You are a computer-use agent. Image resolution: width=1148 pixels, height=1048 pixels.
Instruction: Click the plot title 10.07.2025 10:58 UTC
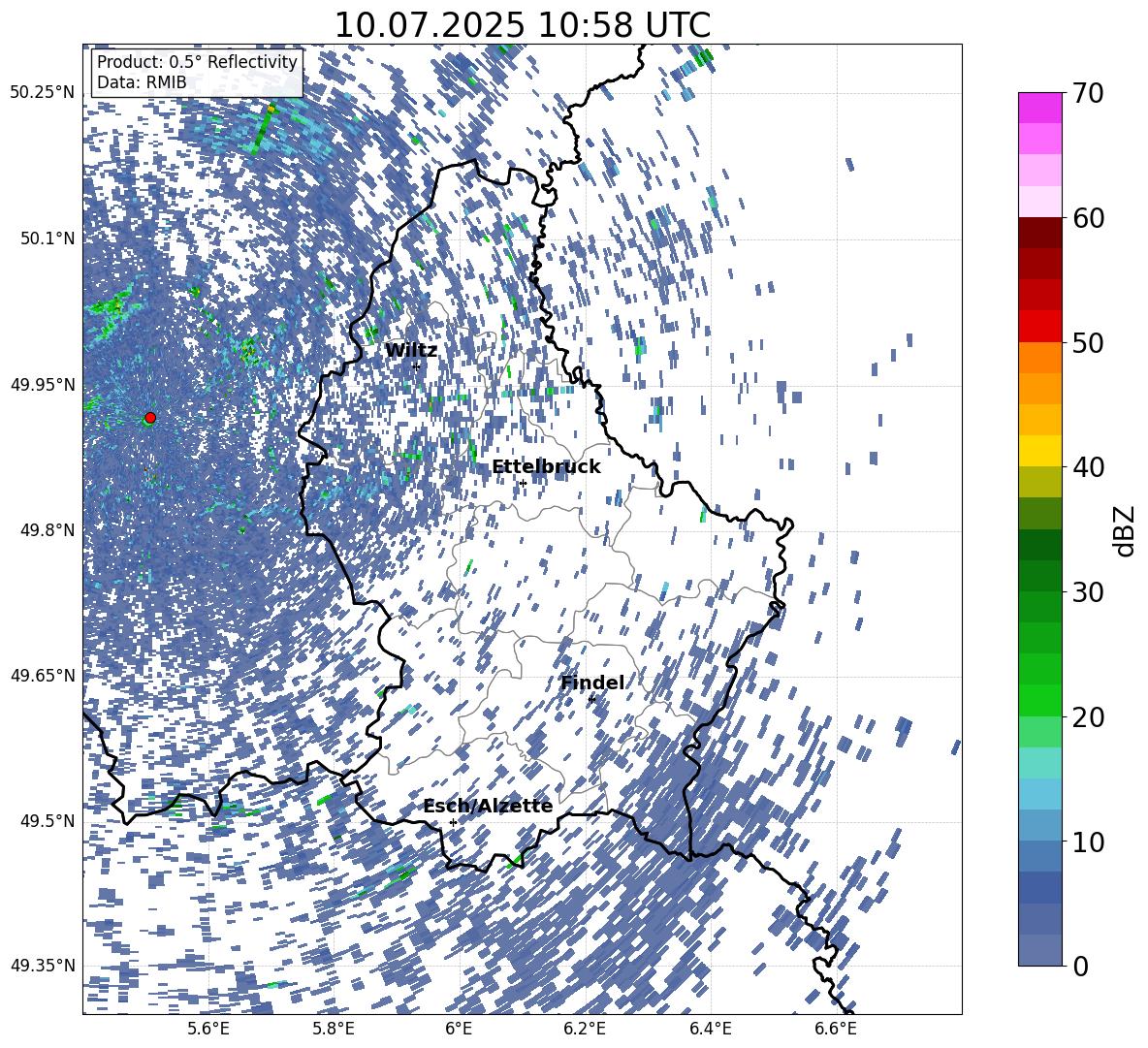[522, 25]
